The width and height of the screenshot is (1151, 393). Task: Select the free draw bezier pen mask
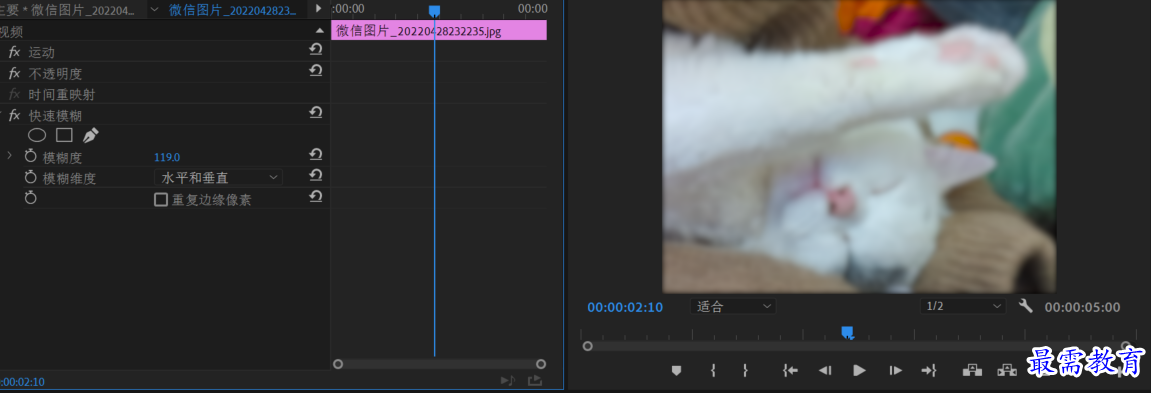(90, 135)
